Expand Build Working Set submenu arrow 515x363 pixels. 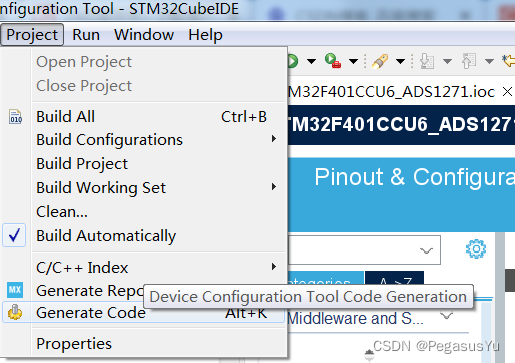(274, 187)
